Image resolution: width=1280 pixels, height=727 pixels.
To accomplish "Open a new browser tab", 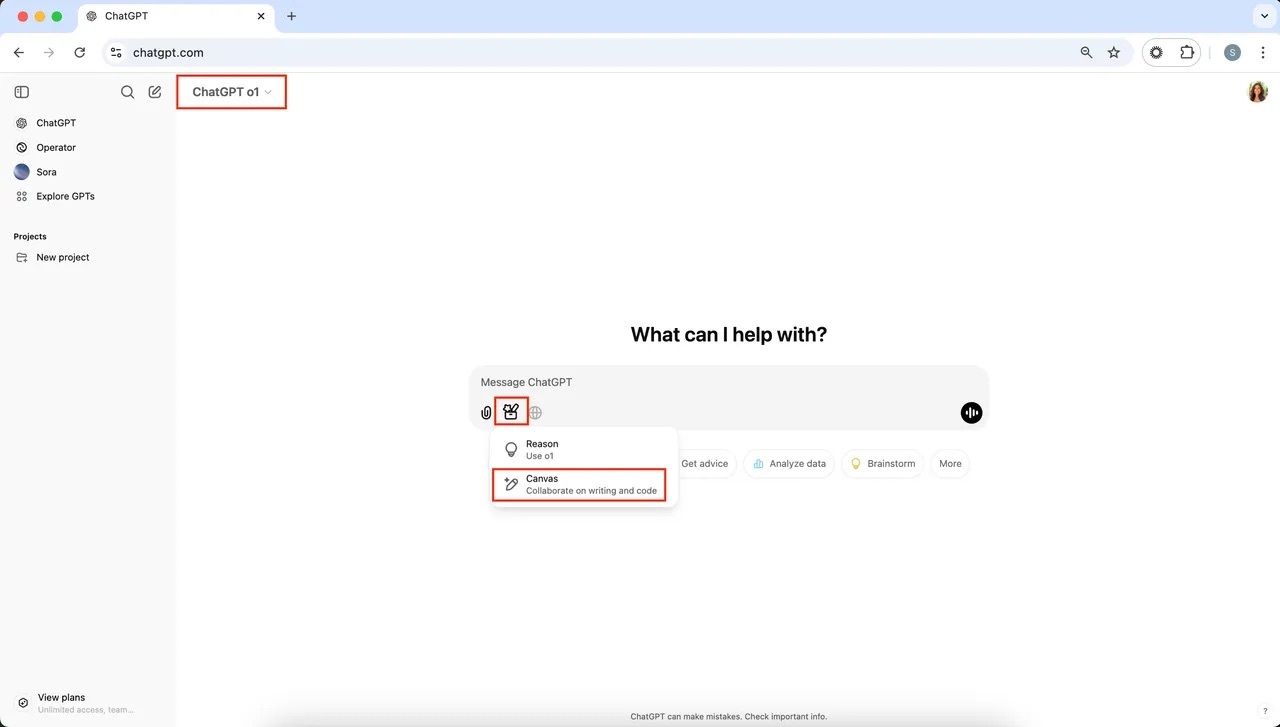I will click(x=291, y=17).
